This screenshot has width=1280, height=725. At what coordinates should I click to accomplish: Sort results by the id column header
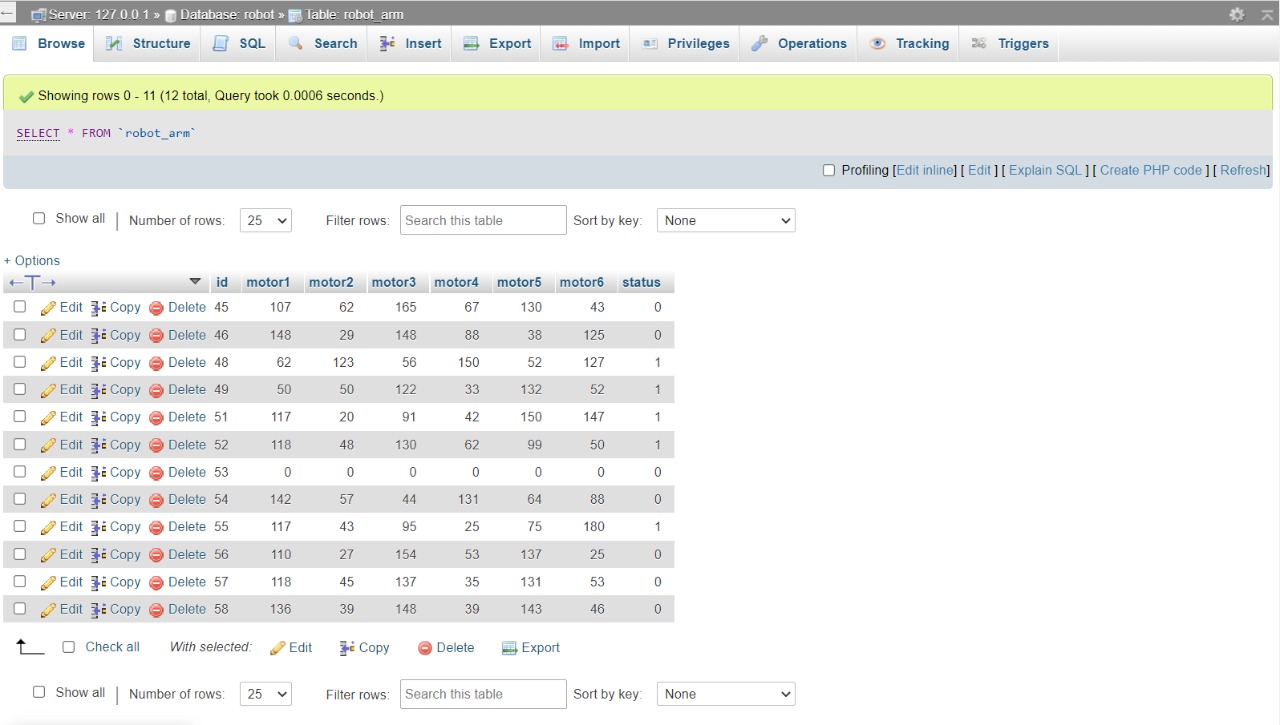[221, 281]
